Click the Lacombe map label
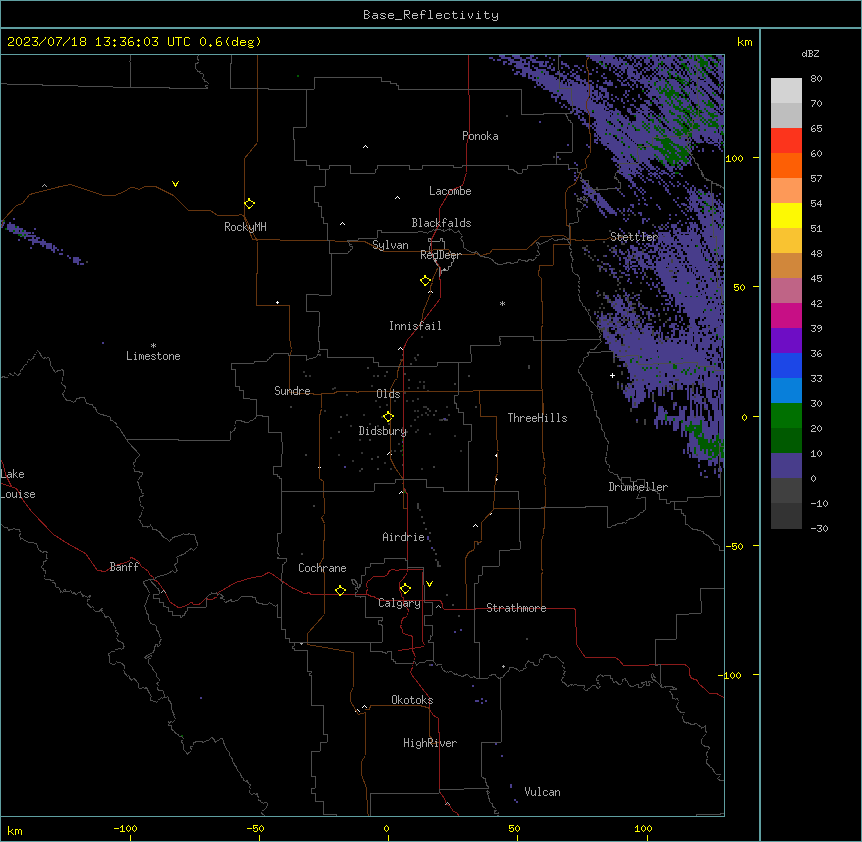862x842 pixels. (x=450, y=191)
